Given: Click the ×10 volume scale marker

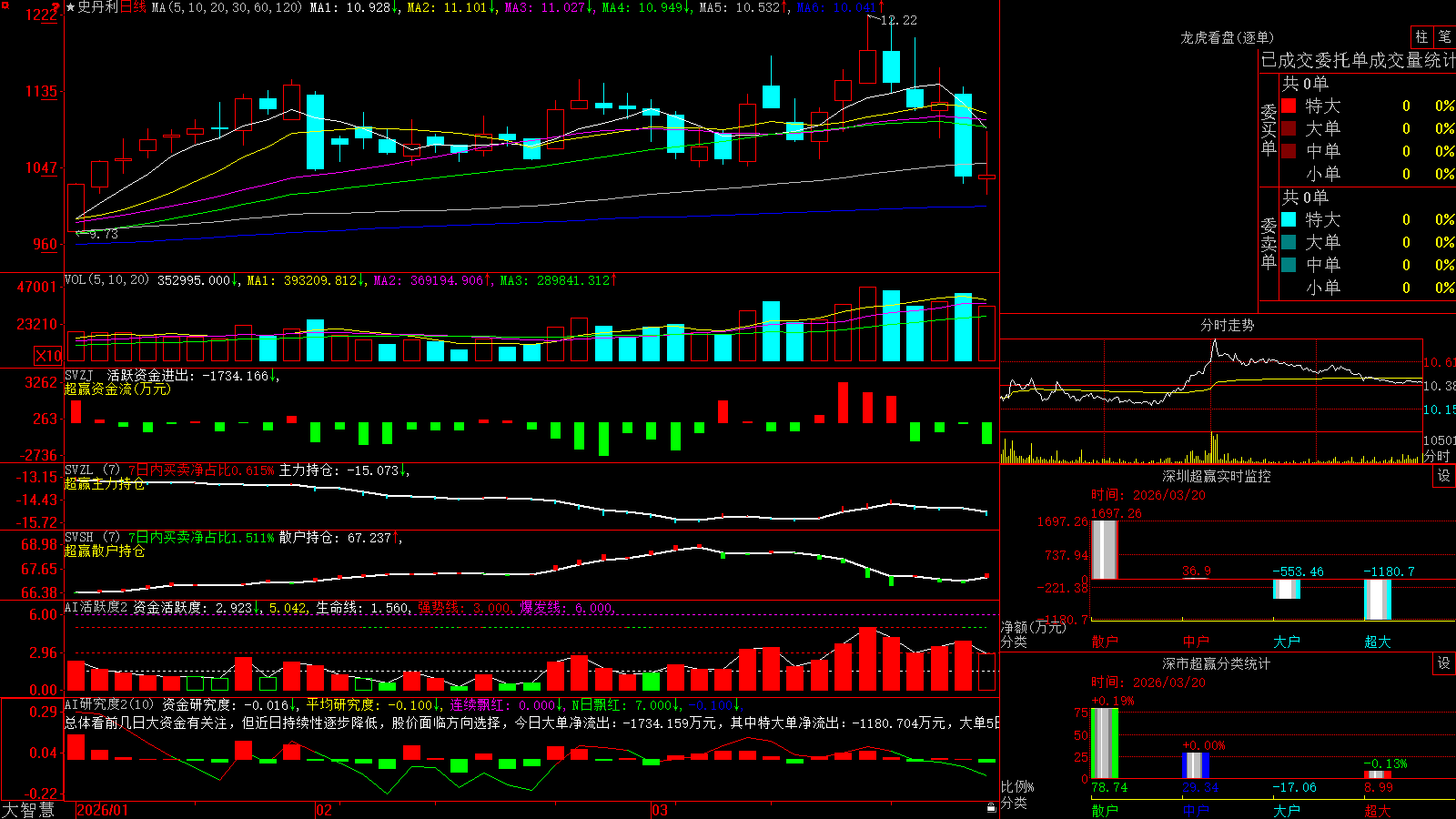Looking at the screenshot, I should (x=48, y=356).
